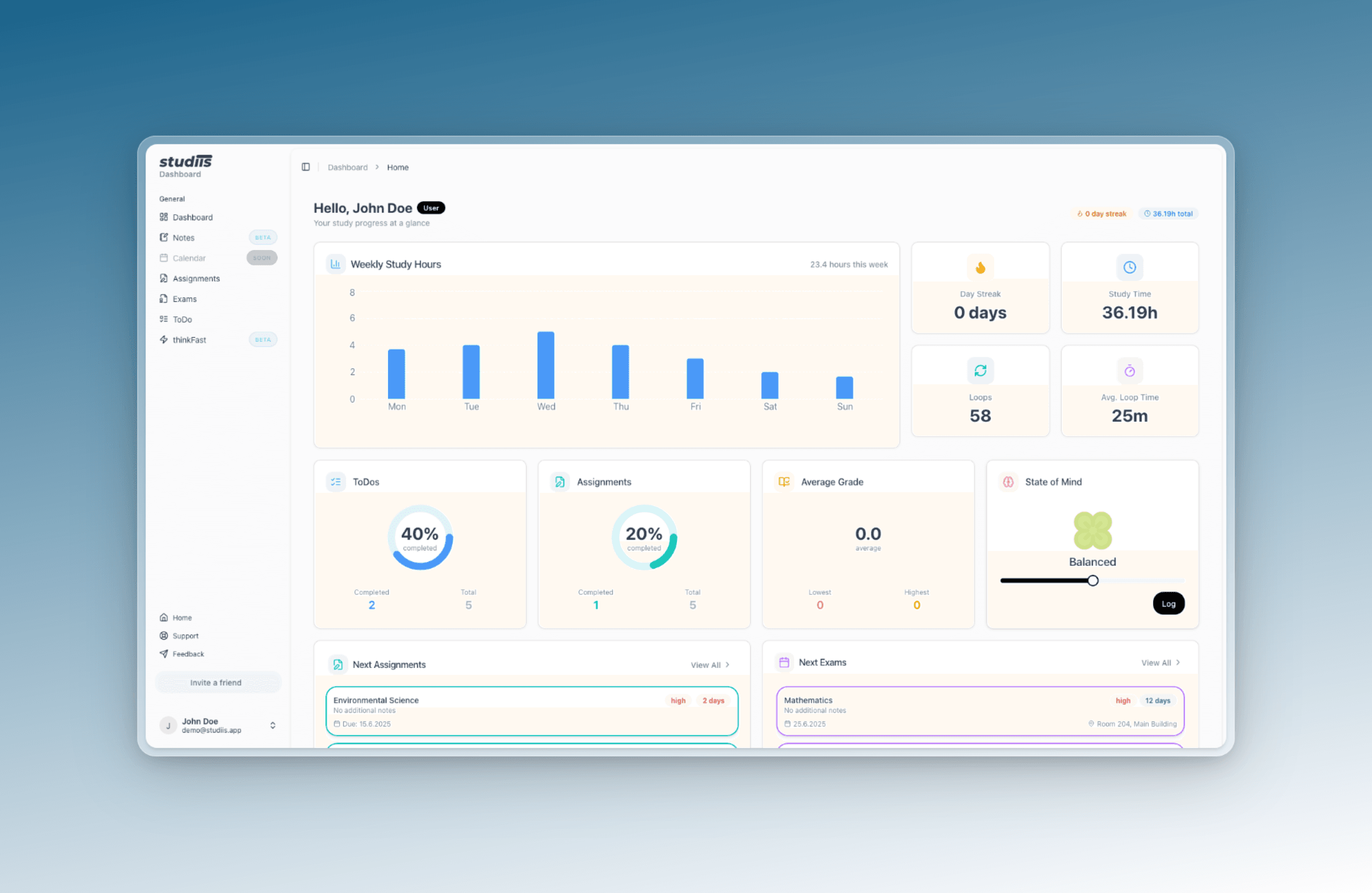Select the Notes section in the sidebar
1372x893 pixels.
pyautogui.click(x=183, y=237)
